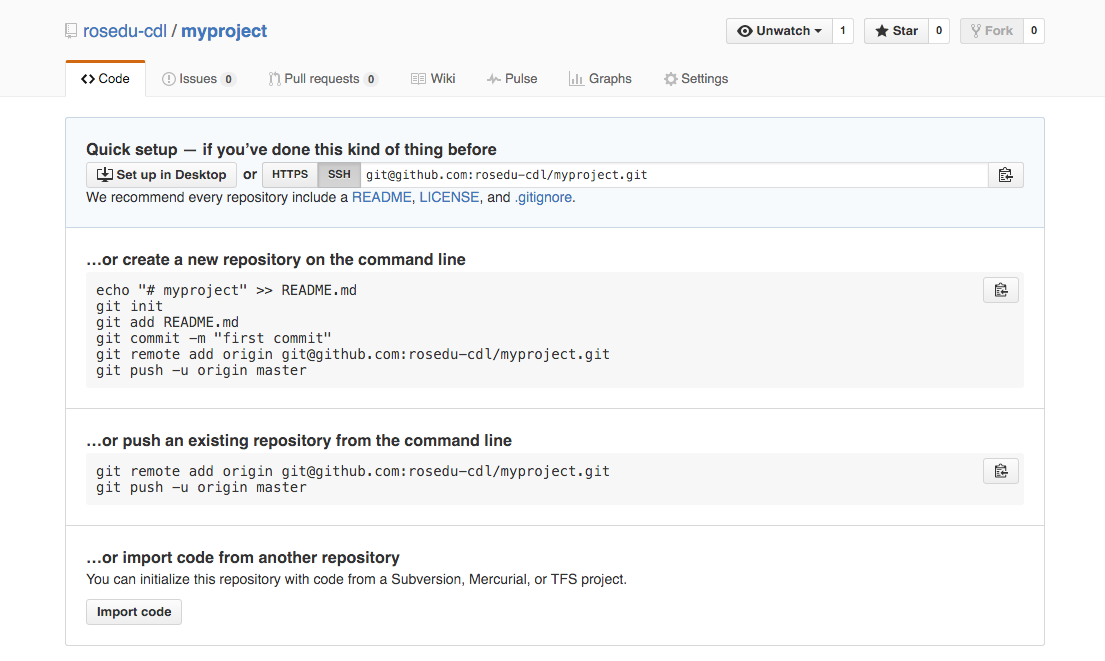Click the 'git init' command line
Screen dimensions: 1105x661
click(x=130, y=307)
